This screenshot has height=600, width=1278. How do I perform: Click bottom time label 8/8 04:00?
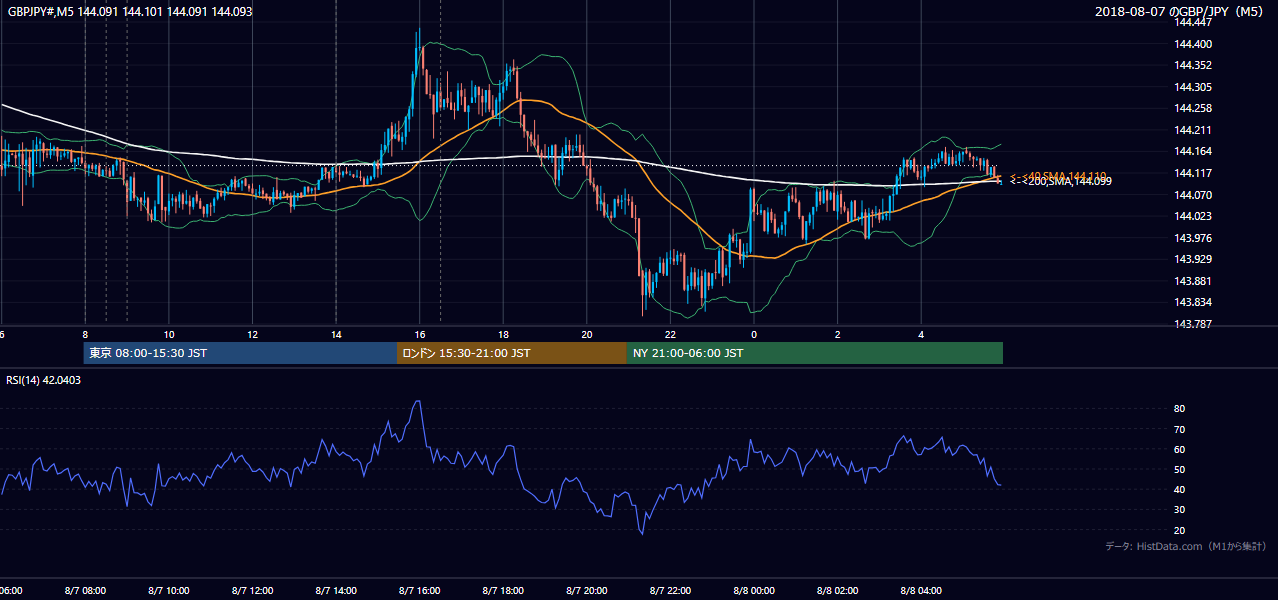[x=921, y=590]
